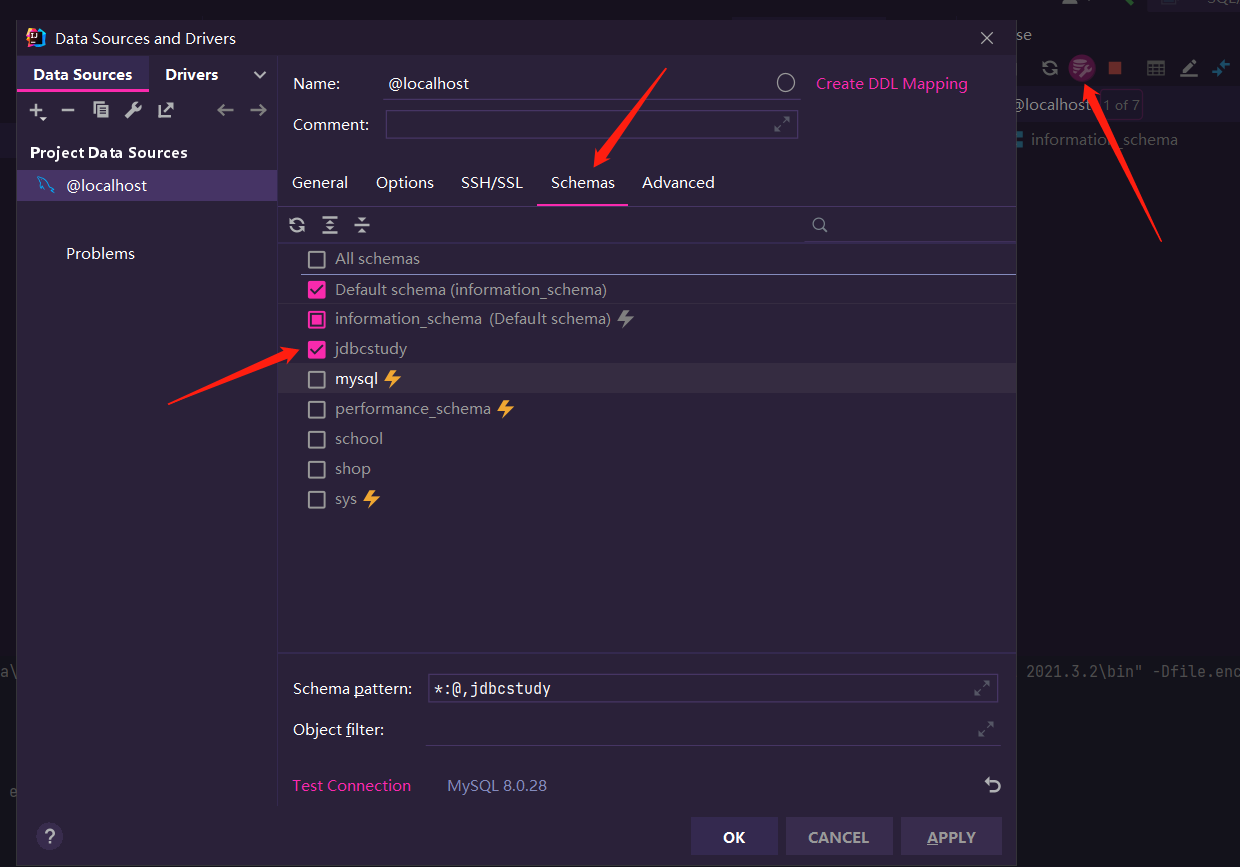The image size is (1240, 867).
Task: Click the revert changes icon
Action: pyautogui.click(x=992, y=785)
